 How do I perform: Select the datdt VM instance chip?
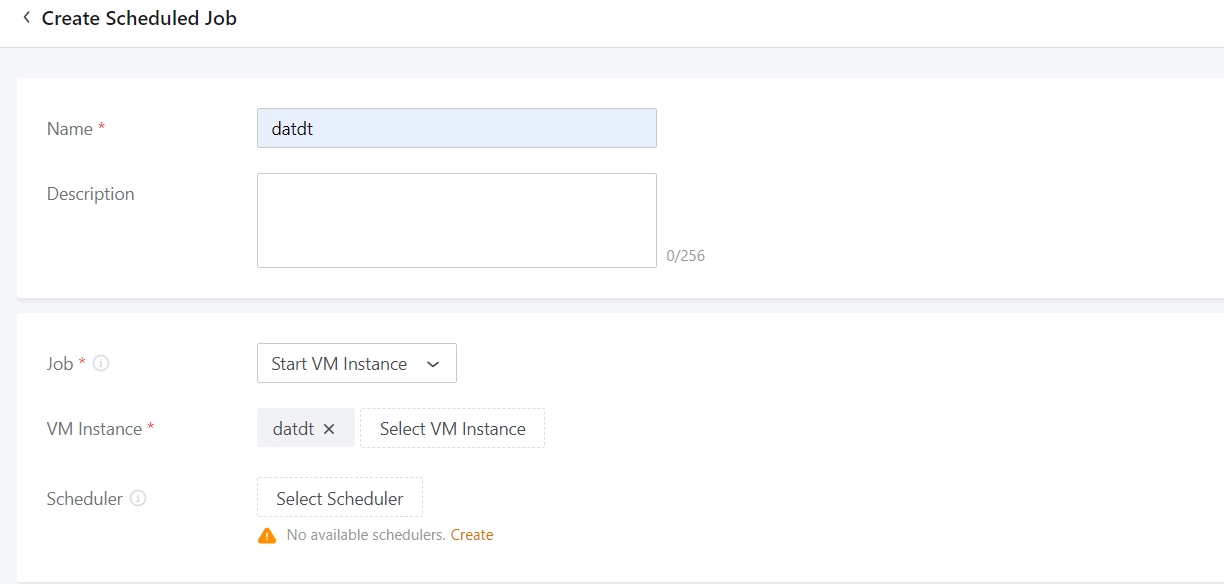[293, 429]
